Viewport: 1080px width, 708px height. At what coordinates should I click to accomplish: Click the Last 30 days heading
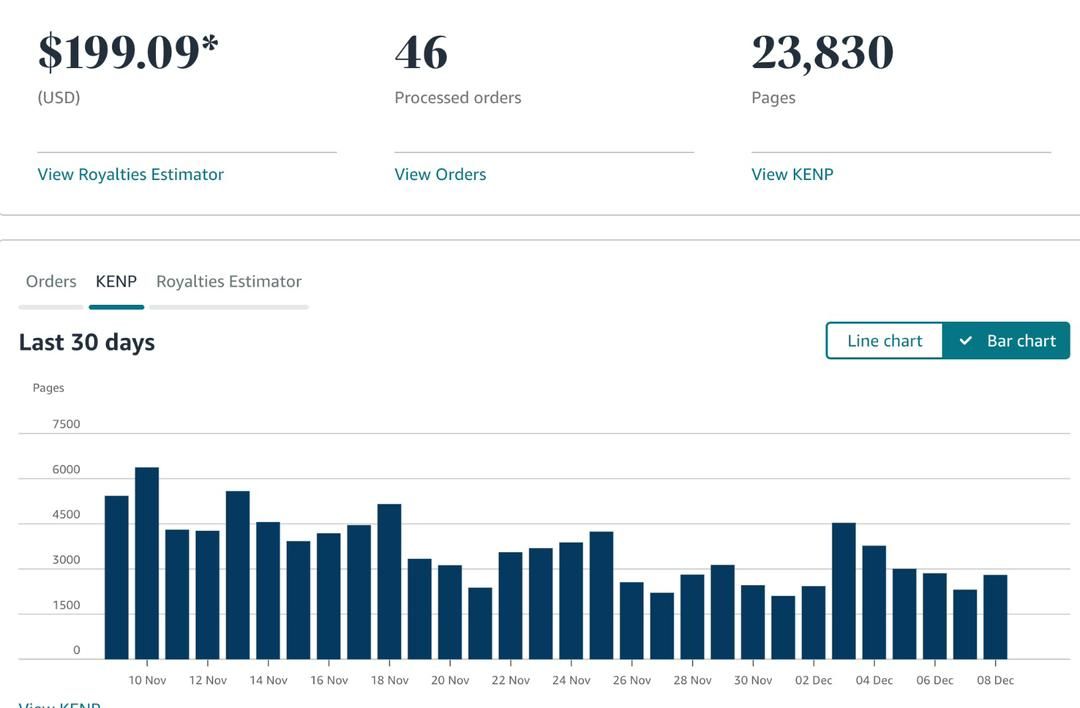(87, 342)
